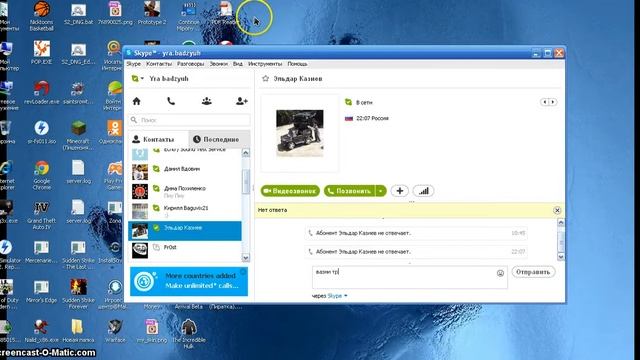Click contact list scroll up arrow
Viewport: 640px width, 360px height.
pos(246,153)
